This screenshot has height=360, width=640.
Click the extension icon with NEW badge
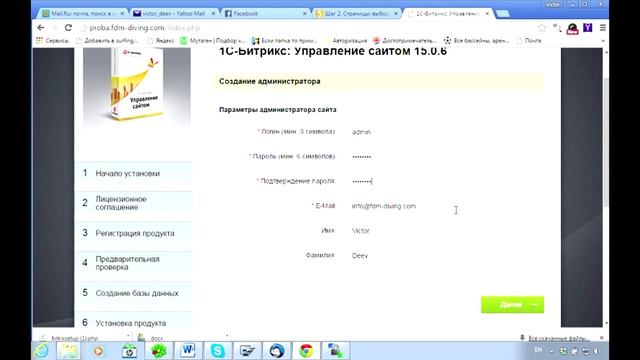point(572,29)
